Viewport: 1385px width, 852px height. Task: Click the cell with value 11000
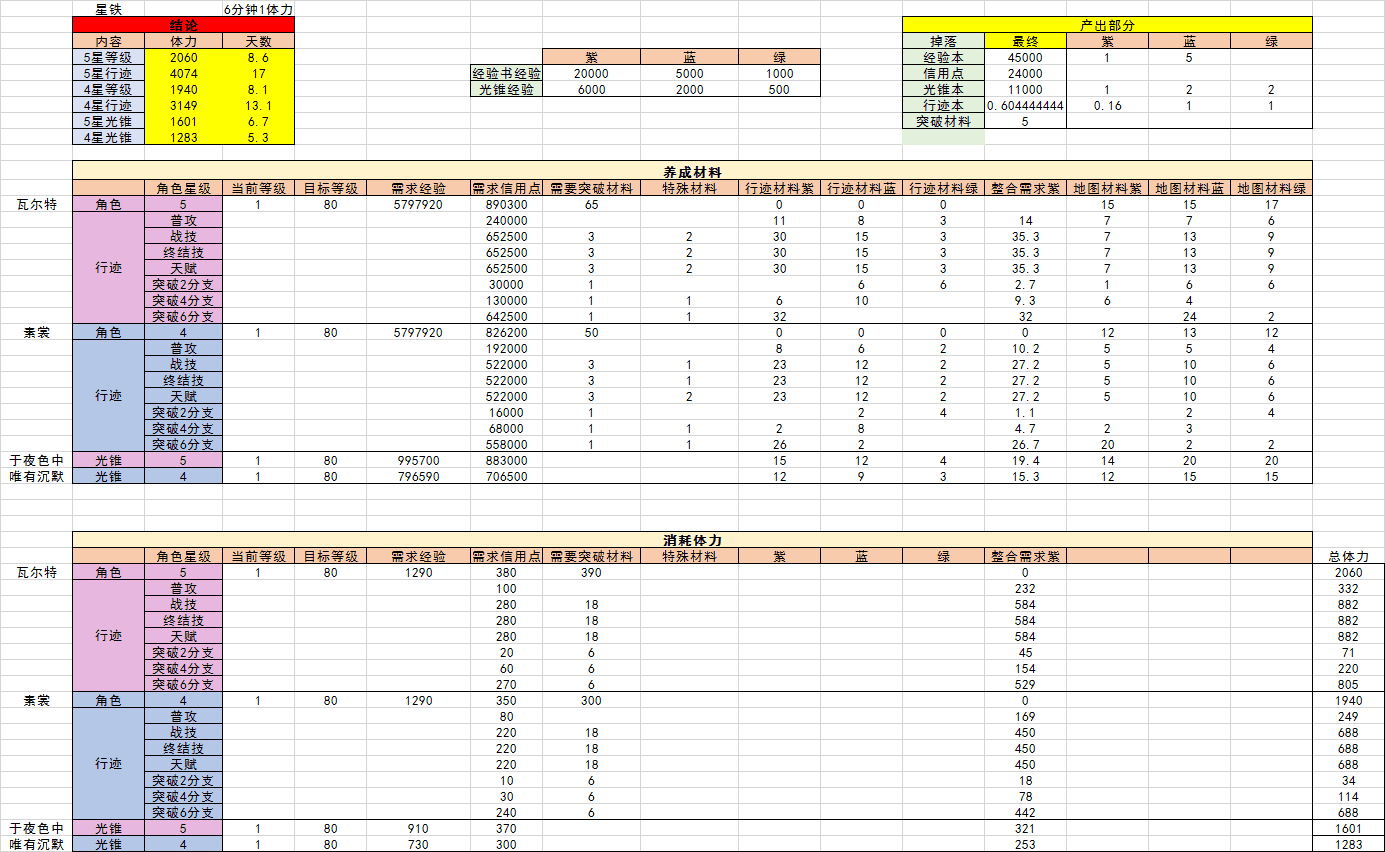coord(1025,89)
